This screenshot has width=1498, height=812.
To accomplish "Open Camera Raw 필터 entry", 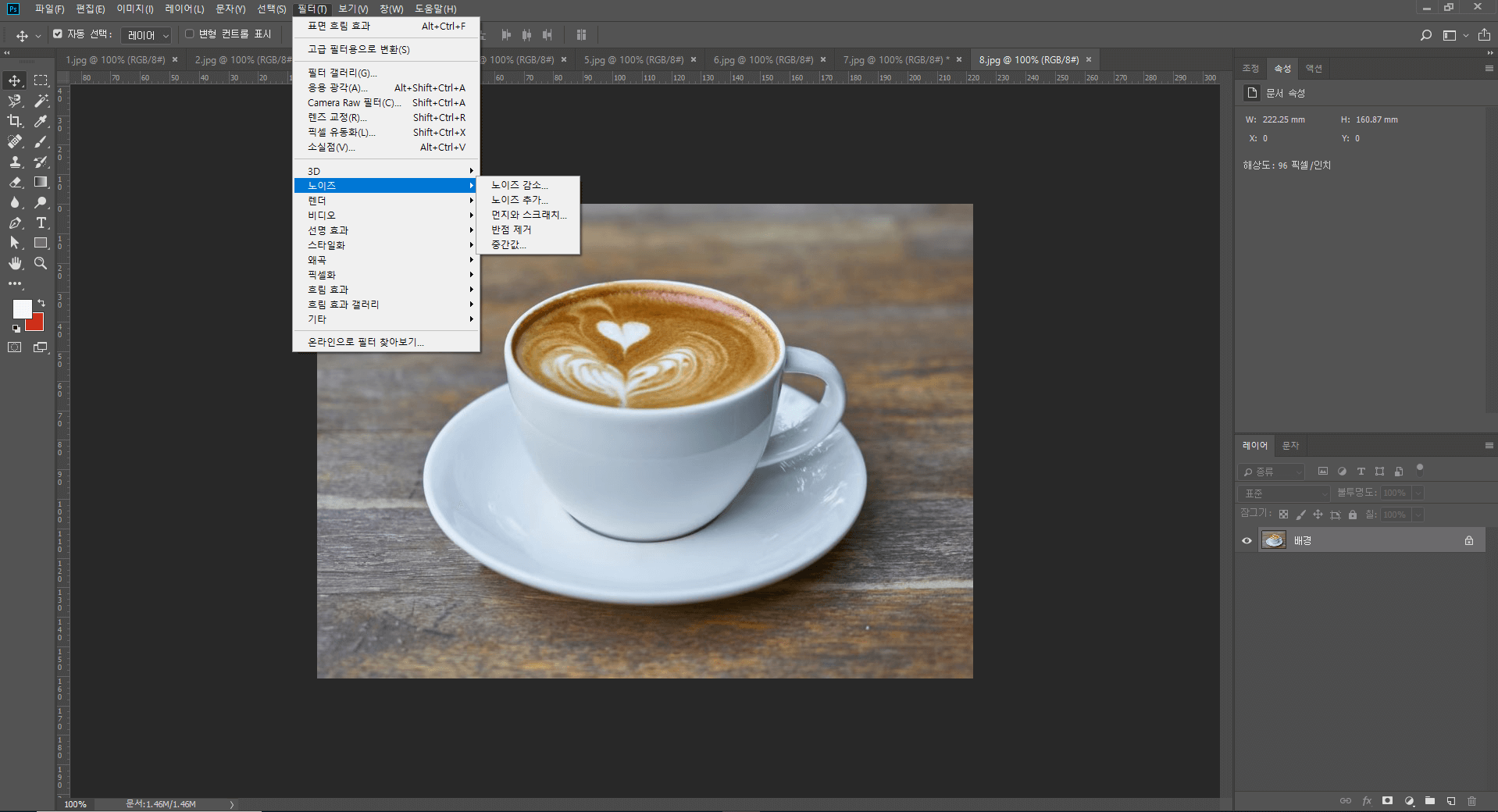I will tap(386, 102).
